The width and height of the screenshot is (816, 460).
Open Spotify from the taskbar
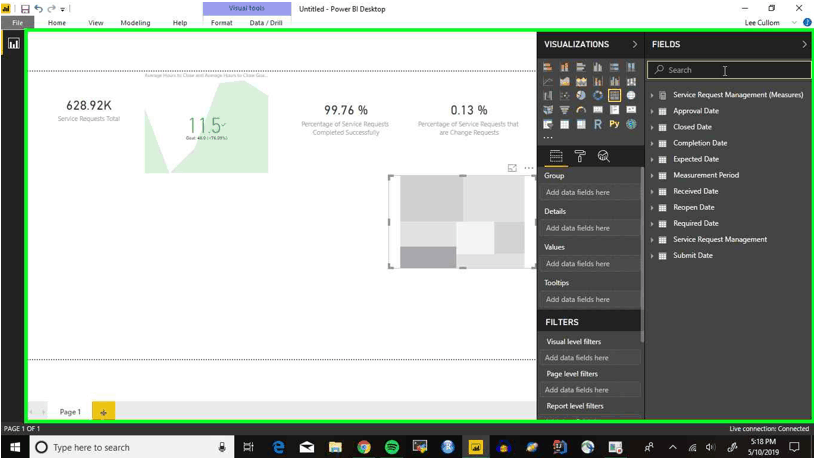click(391, 447)
